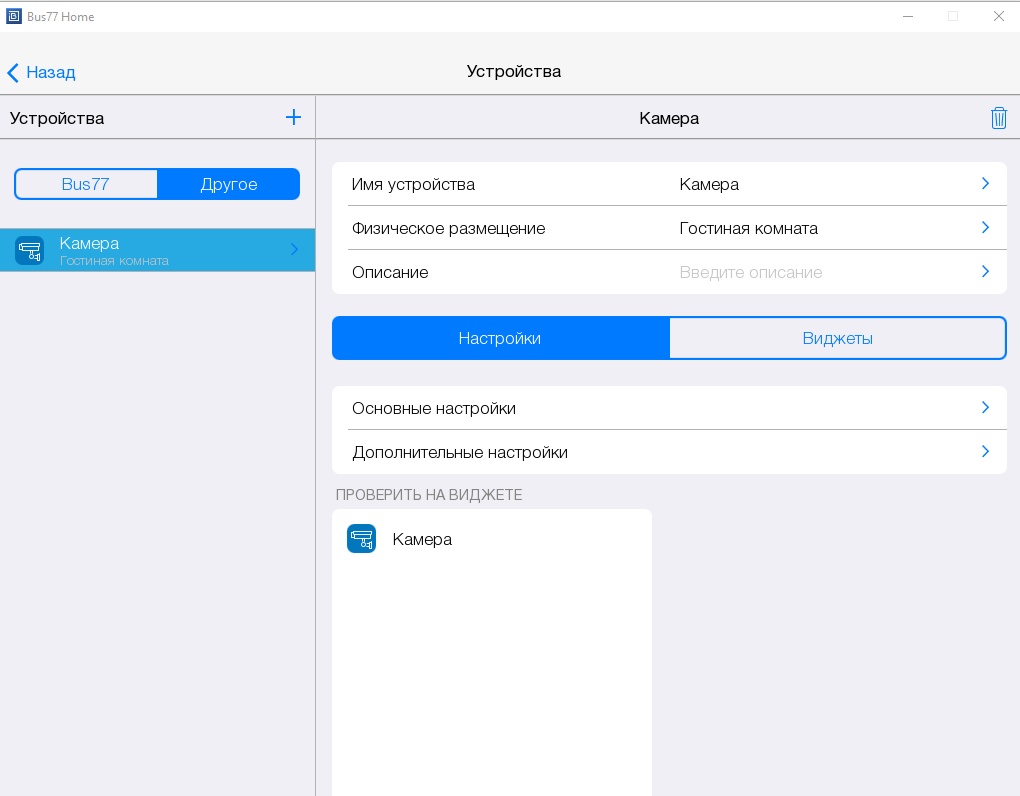This screenshot has height=796, width=1020.
Task: Go back using Назад link
Action: [x=50, y=72]
